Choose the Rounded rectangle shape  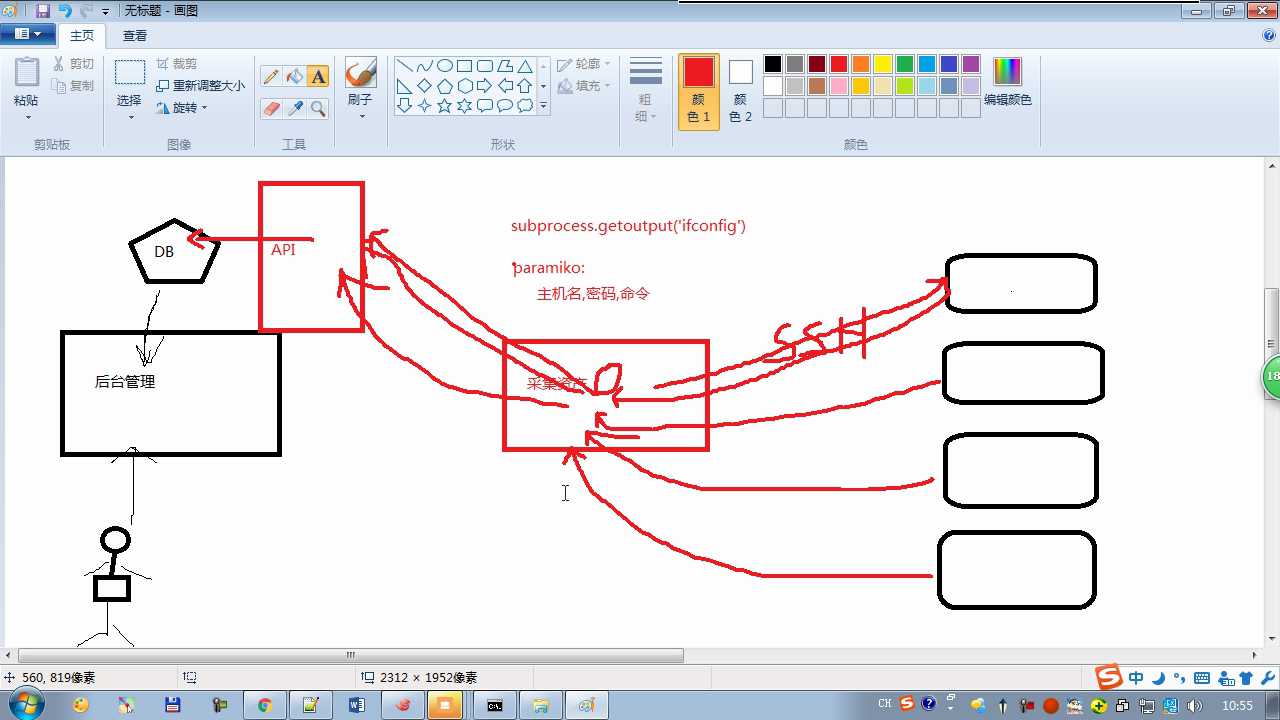point(485,66)
